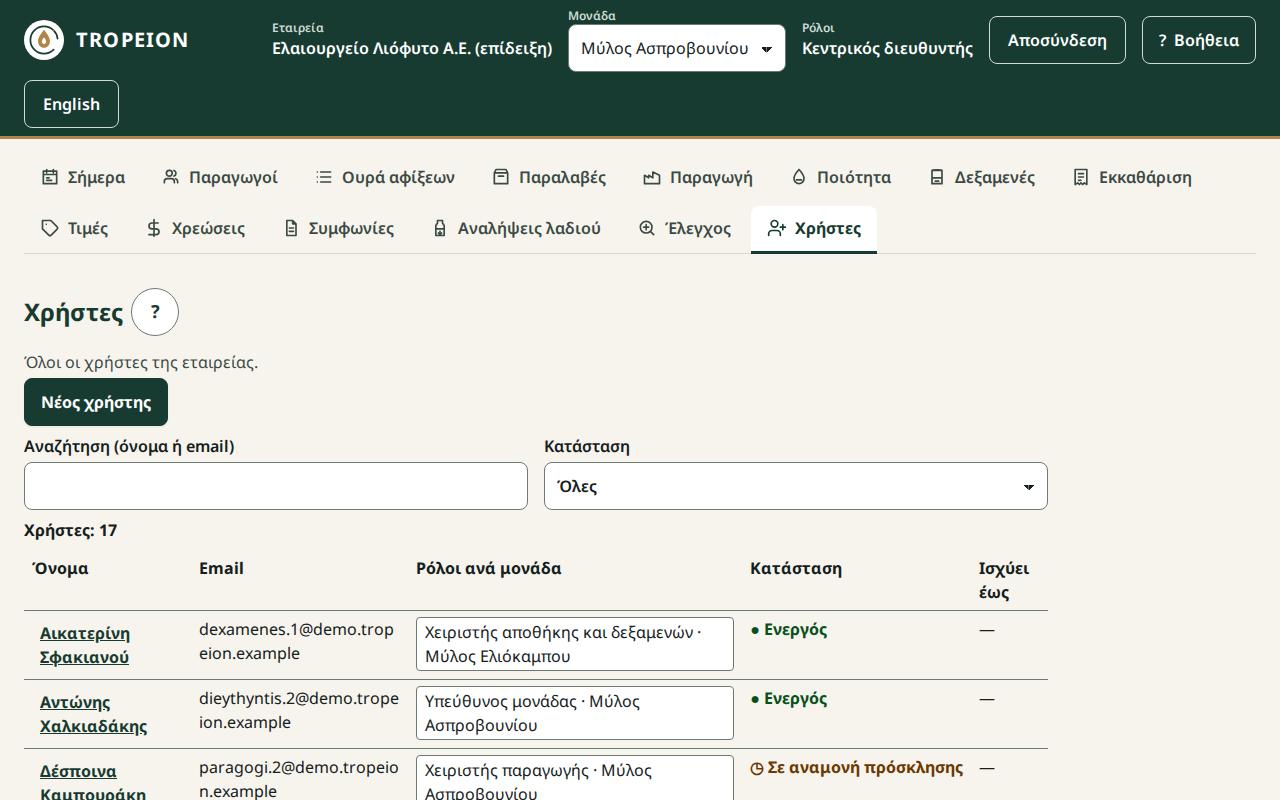Switch to the Δεξαμενές tab

(982, 177)
